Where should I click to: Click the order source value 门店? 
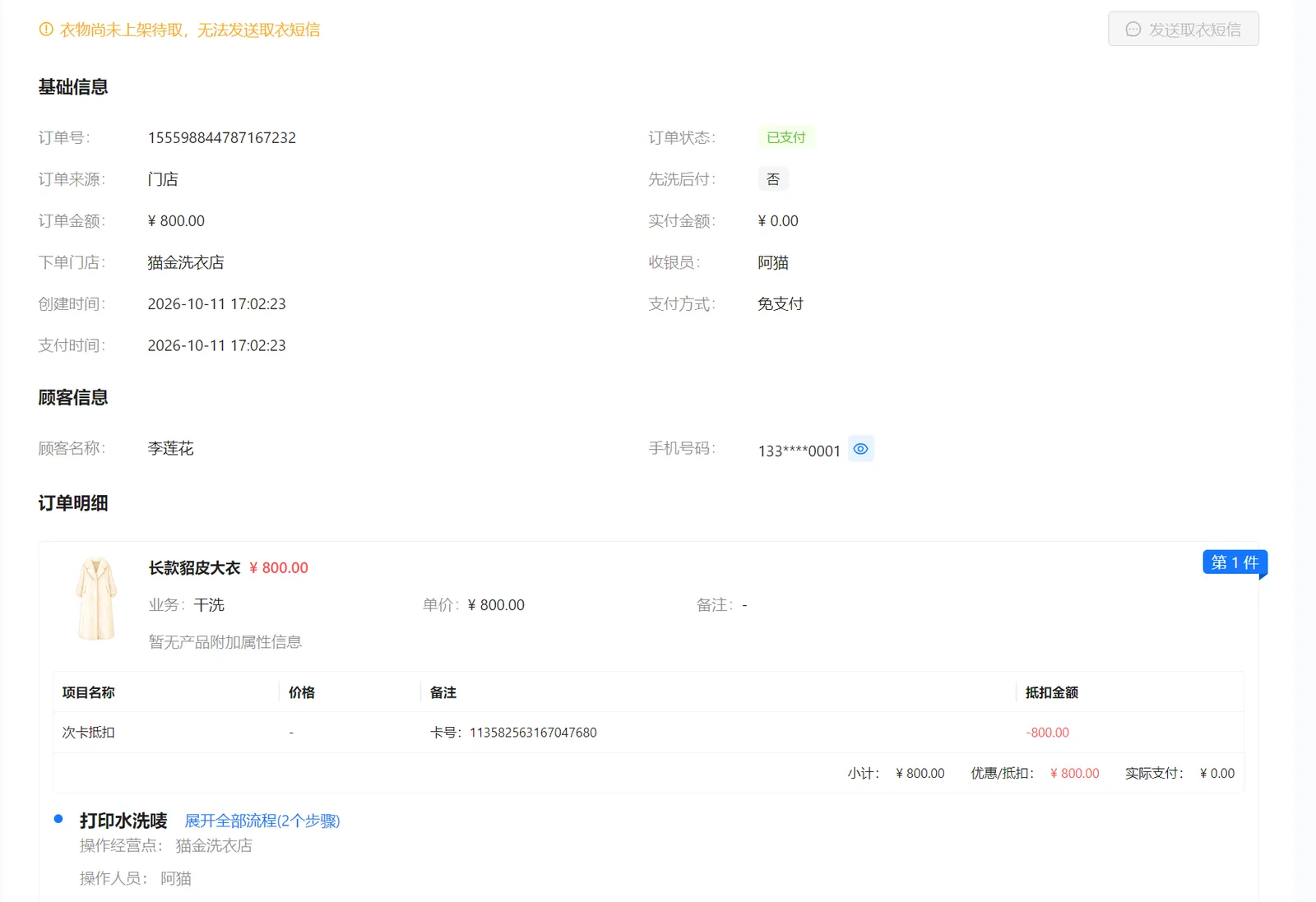[163, 179]
